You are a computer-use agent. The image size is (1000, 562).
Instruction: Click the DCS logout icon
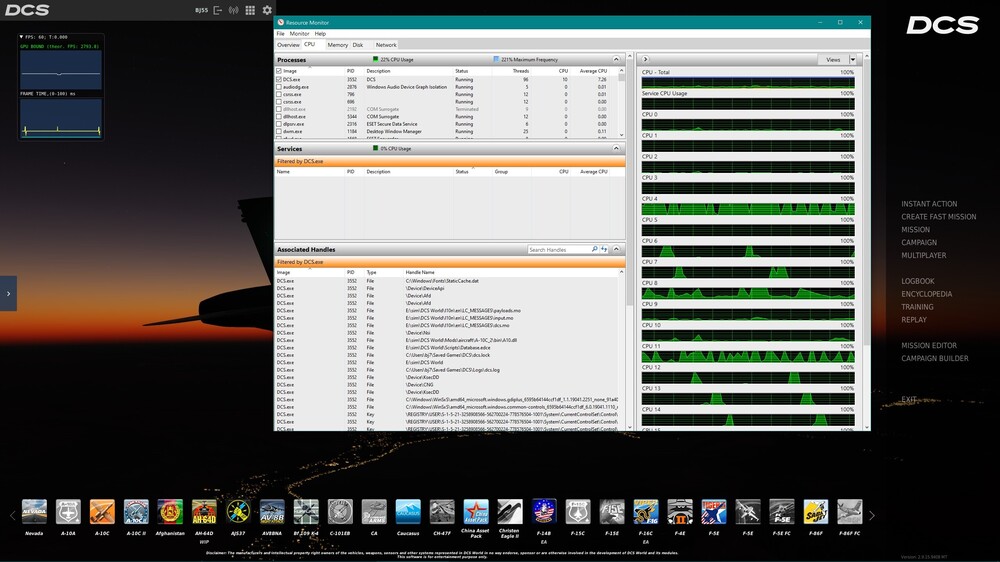click(218, 10)
